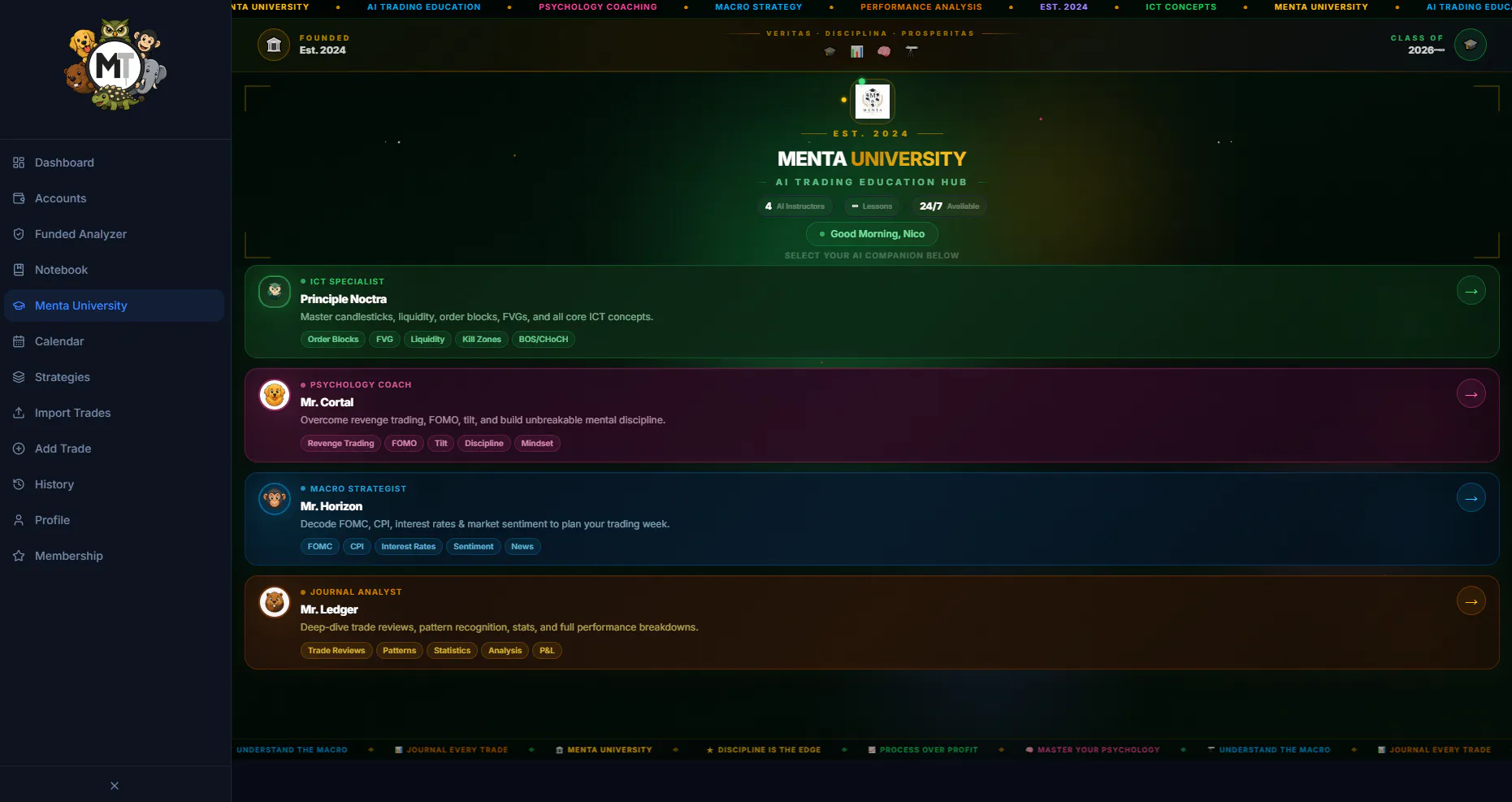The height and width of the screenshot is (802, 1512).
Task: Click the Strategies layers icon
Action: coord(19,377)
